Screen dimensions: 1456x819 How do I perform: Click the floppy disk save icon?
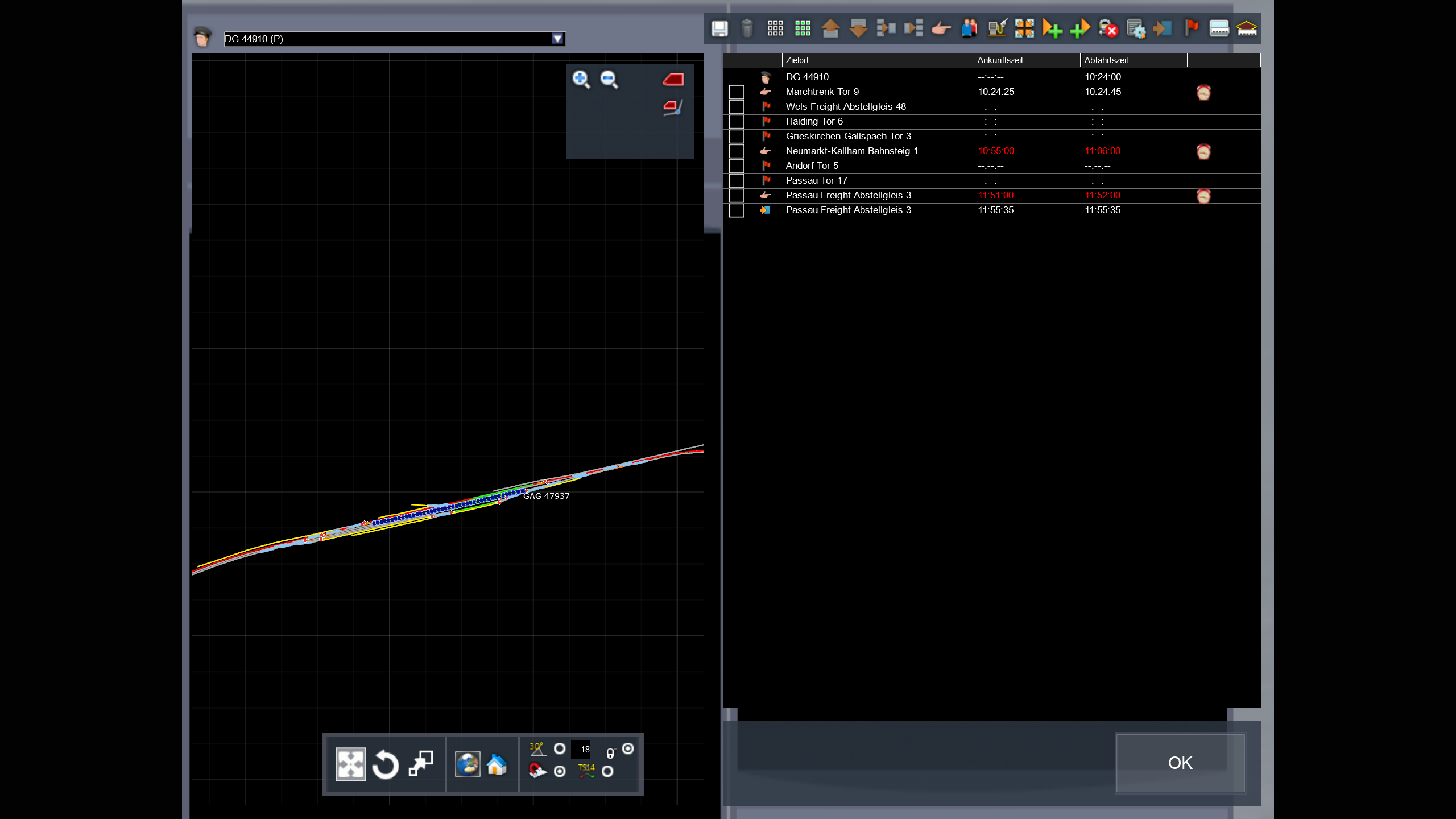click(720, 28)
